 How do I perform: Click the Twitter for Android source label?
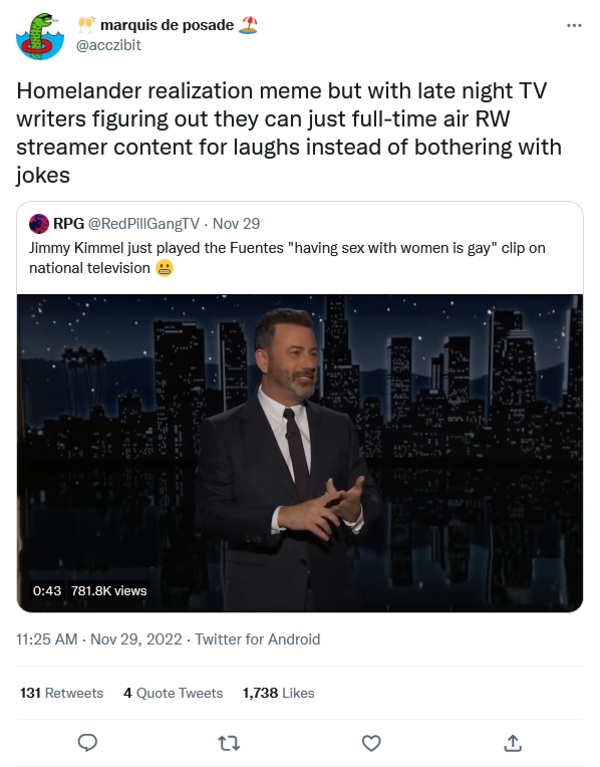(258, 639)
